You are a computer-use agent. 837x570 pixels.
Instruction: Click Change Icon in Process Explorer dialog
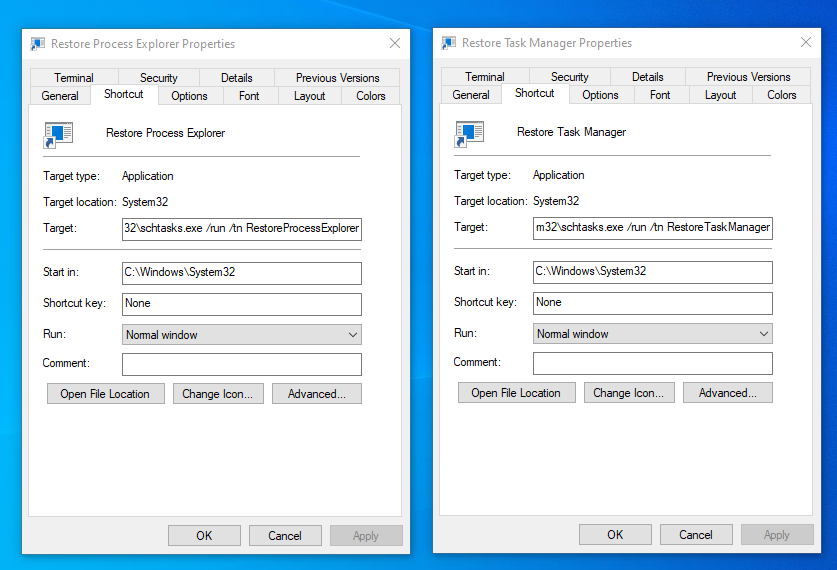[x=218, y=394]
